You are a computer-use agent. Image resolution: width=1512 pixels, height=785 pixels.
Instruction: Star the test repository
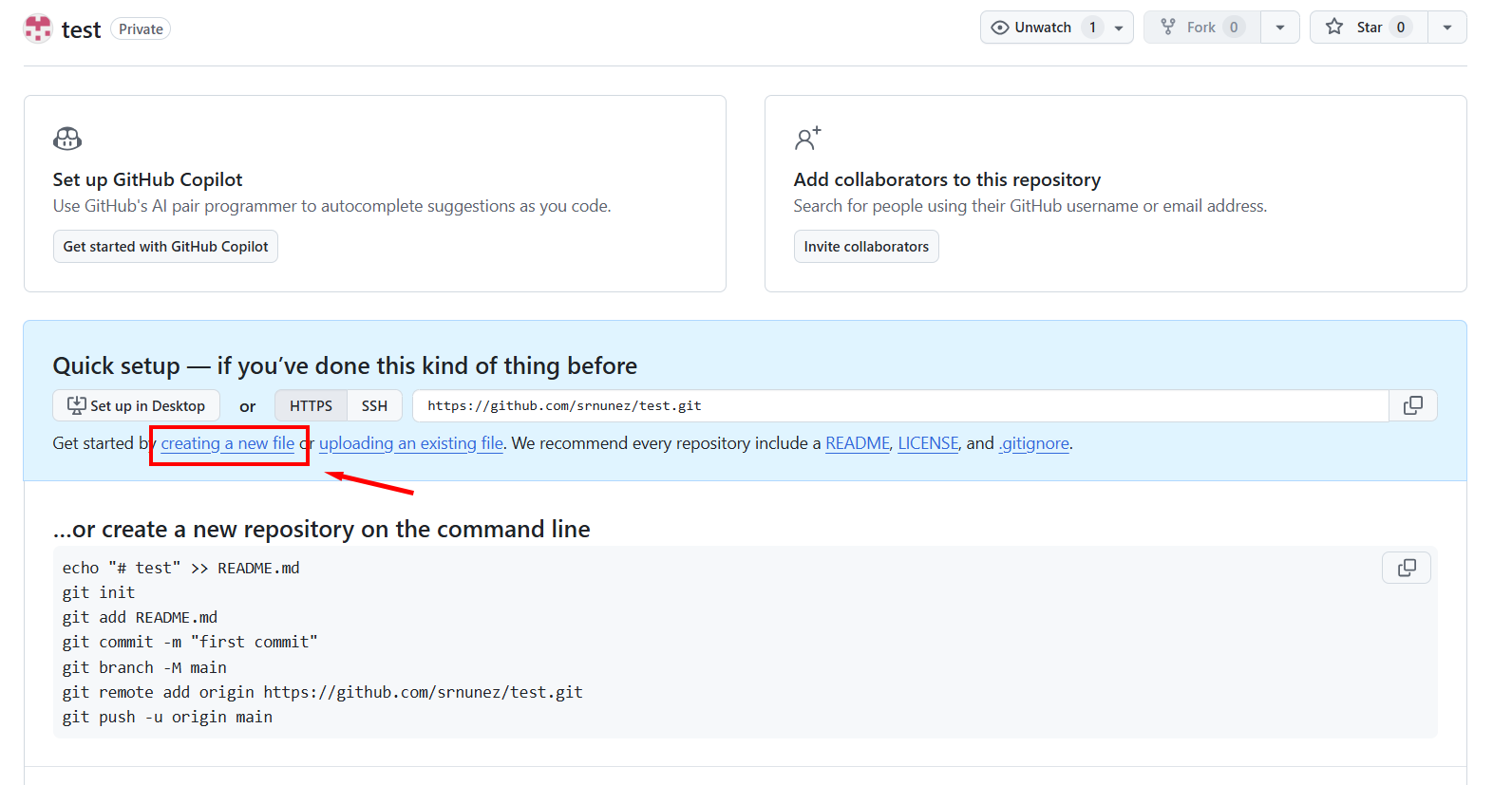tap(1369, 28)
